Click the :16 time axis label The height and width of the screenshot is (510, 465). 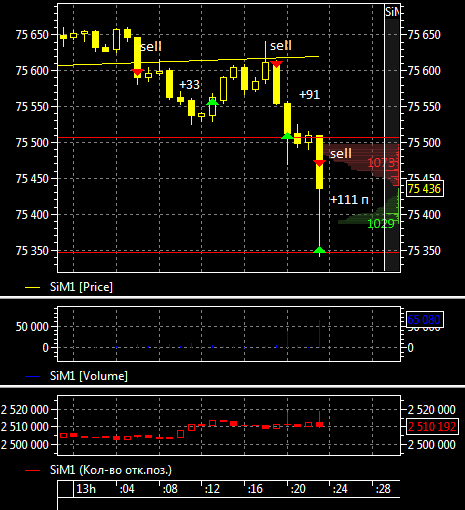[x=255, y=489]
